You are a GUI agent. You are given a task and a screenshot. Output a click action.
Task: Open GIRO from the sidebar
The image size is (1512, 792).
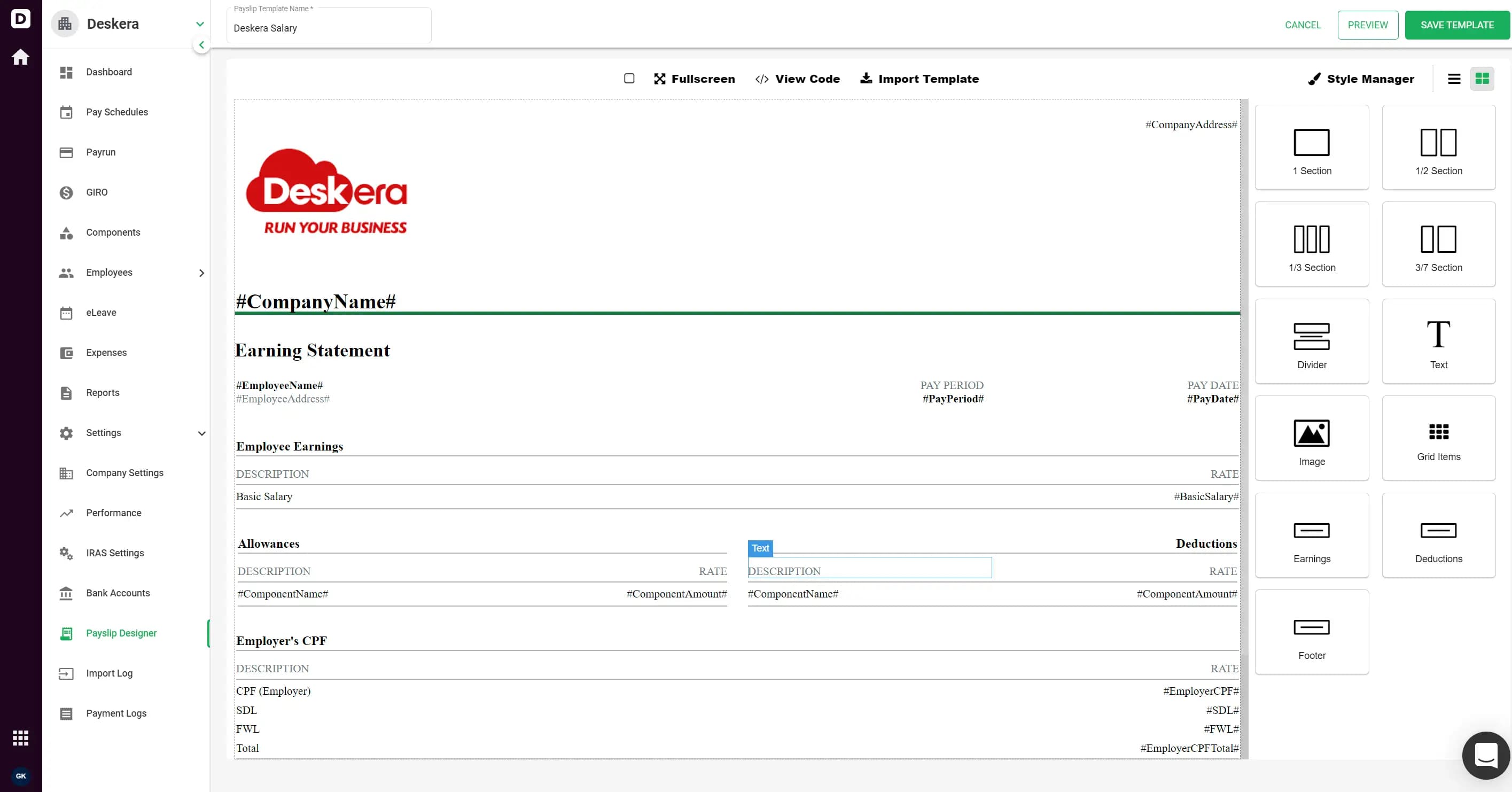pos(96,192)
